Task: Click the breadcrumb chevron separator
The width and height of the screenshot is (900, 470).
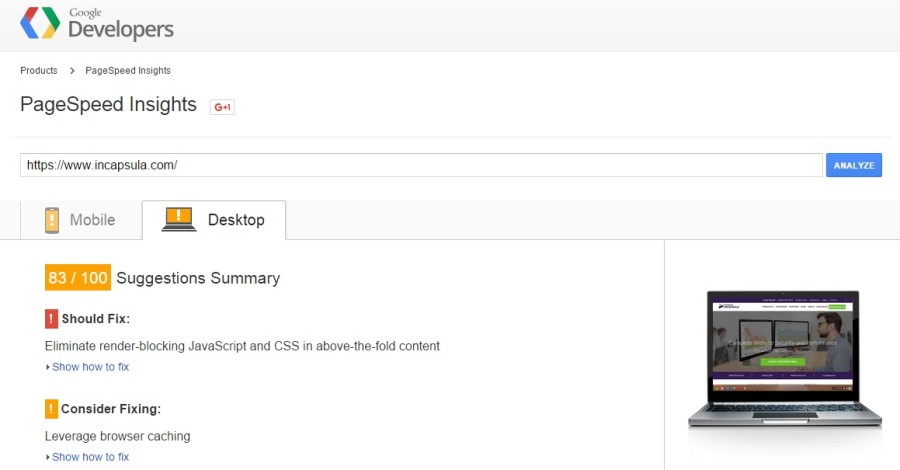Action: click(72, 71)
